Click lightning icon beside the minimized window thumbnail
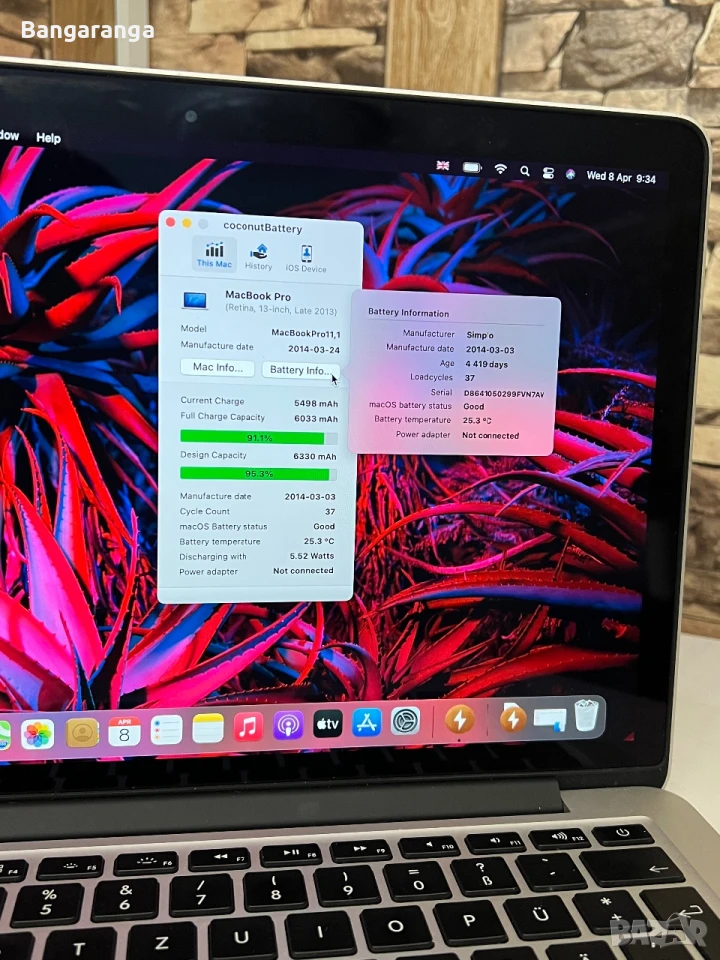 (x=513, y=718)
